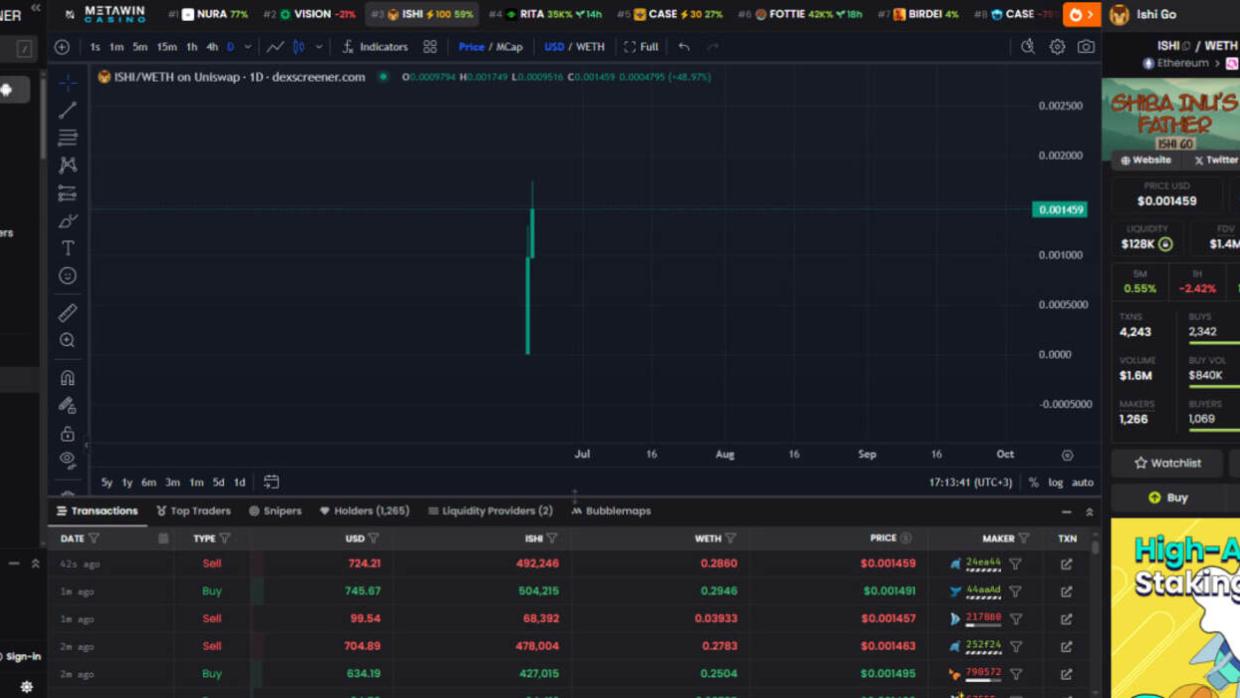Filter transactions by TYPE column
The height and width of the screenshot is (698, 1240).
(224, 539)
